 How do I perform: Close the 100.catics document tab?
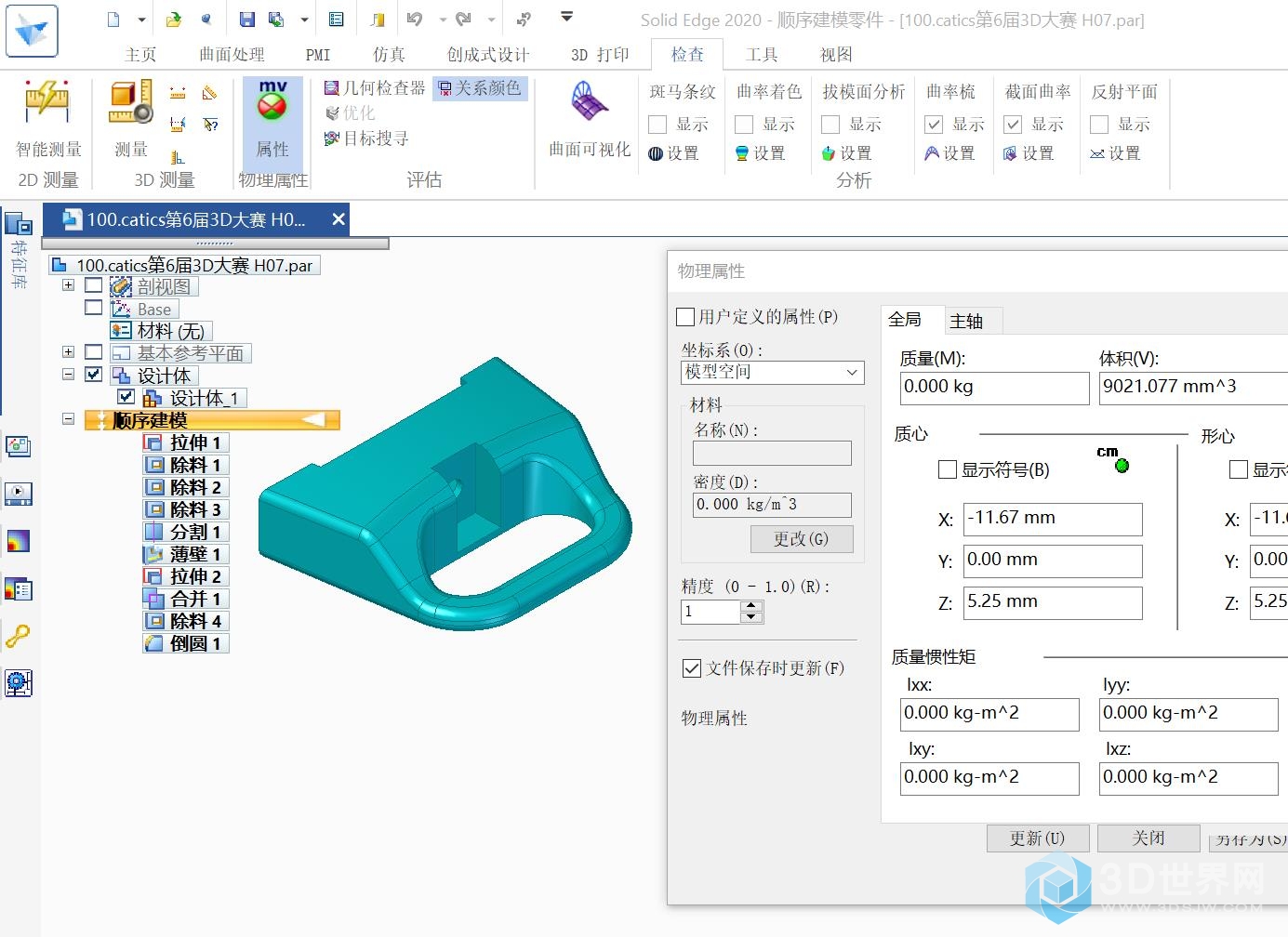[x=339, y=219]
